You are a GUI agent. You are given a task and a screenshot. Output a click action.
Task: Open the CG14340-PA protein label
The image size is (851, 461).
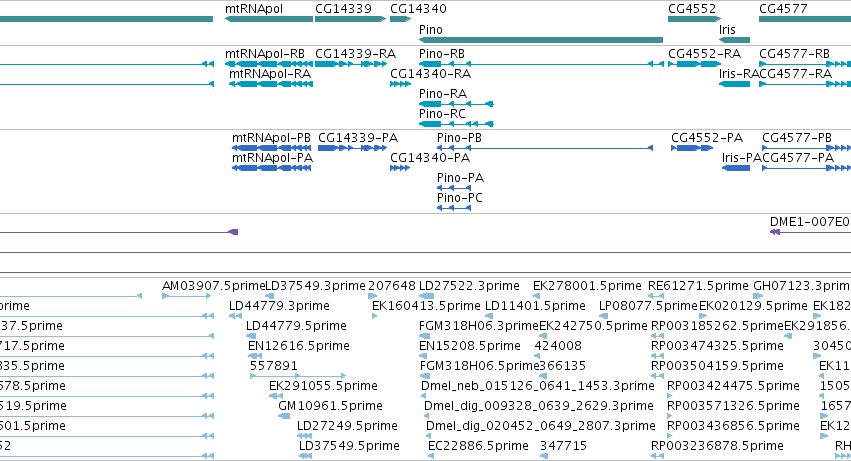(x=430, y=158)
